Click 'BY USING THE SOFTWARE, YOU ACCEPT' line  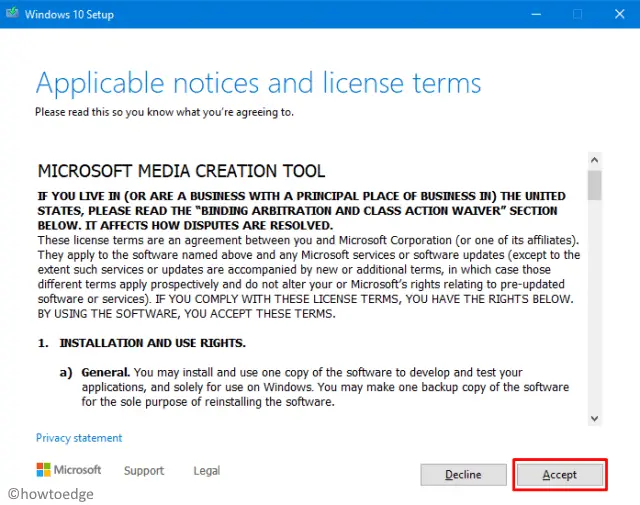[187, 314]
